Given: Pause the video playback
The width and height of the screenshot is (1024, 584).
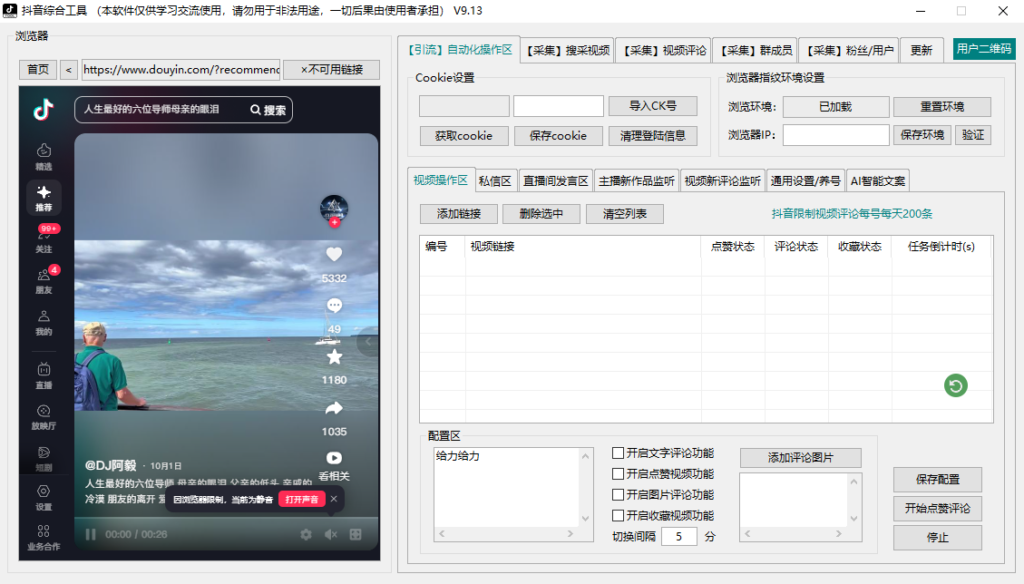Looking at the screenshot, I should (91, 534).
